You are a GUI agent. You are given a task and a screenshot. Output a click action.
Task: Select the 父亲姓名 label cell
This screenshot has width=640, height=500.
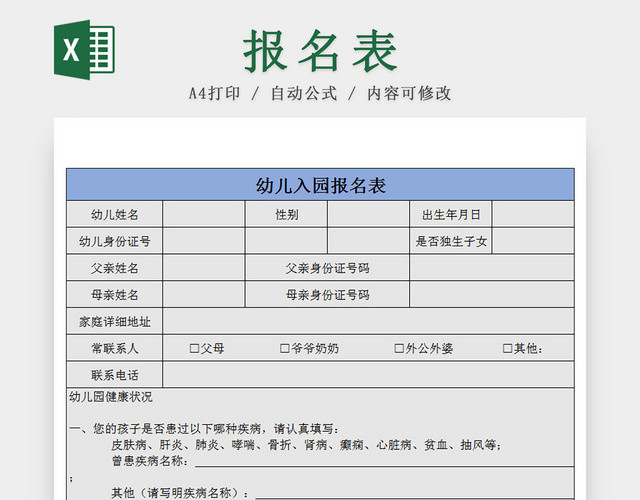(x=115, y=268)
